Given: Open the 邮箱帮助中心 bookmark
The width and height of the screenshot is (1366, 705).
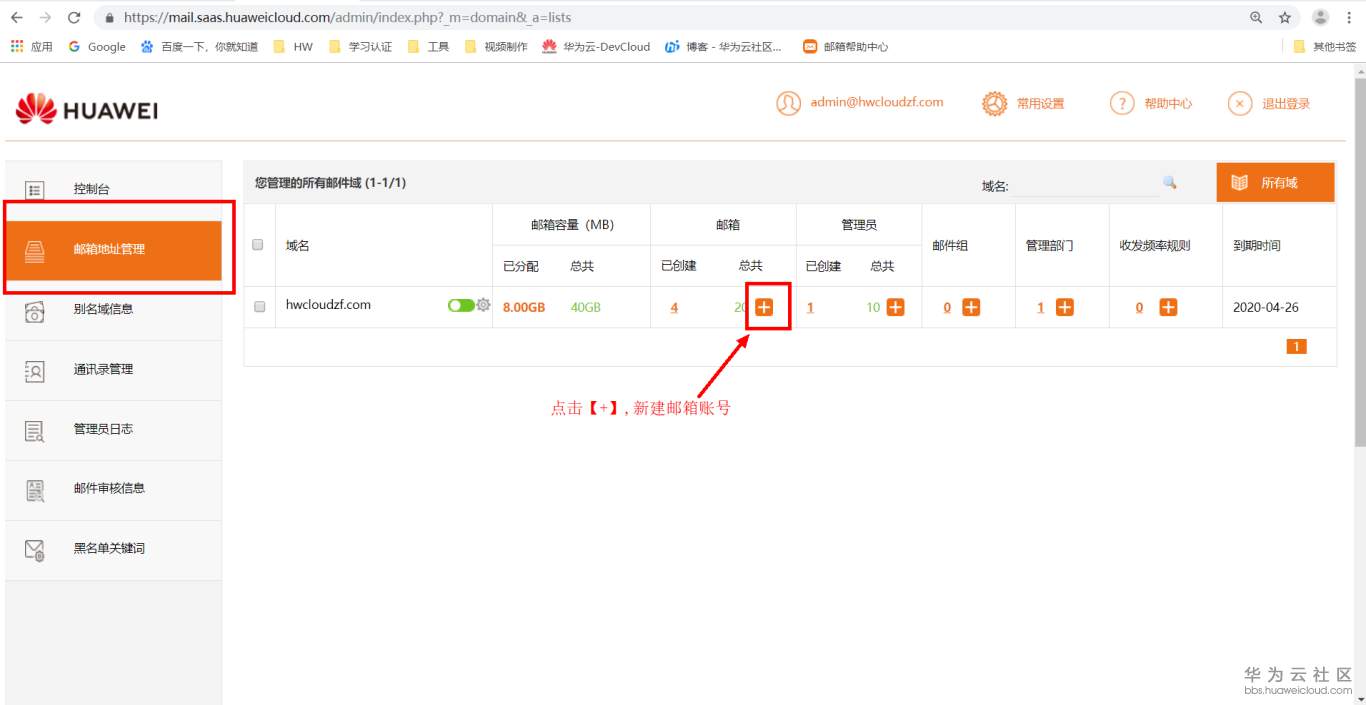Looking at the screenshot, I should (x=846, y=46).
